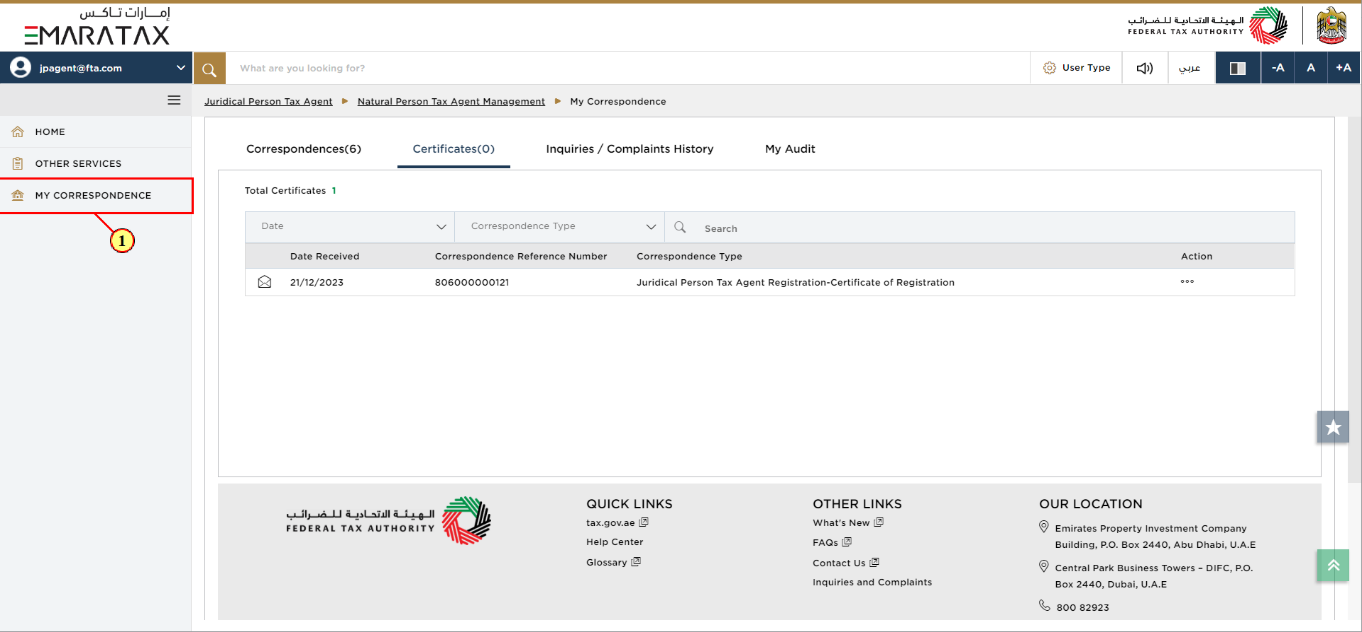1362x632 pixels.
Task: Click the Correspondence Reference Number column header
Action: [x=521, y=256]
